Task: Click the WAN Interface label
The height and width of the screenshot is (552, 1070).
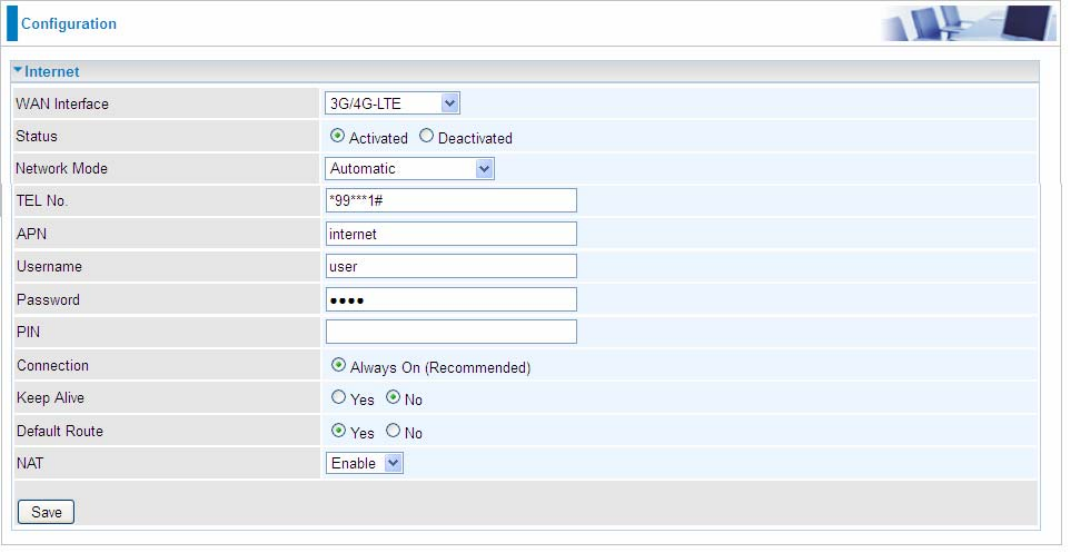Action: tap(62, 104)
